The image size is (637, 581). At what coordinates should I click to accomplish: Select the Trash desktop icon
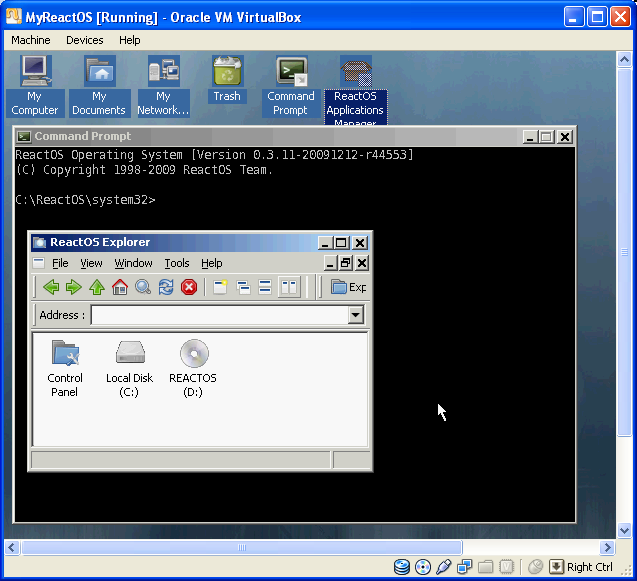[228, 79]
